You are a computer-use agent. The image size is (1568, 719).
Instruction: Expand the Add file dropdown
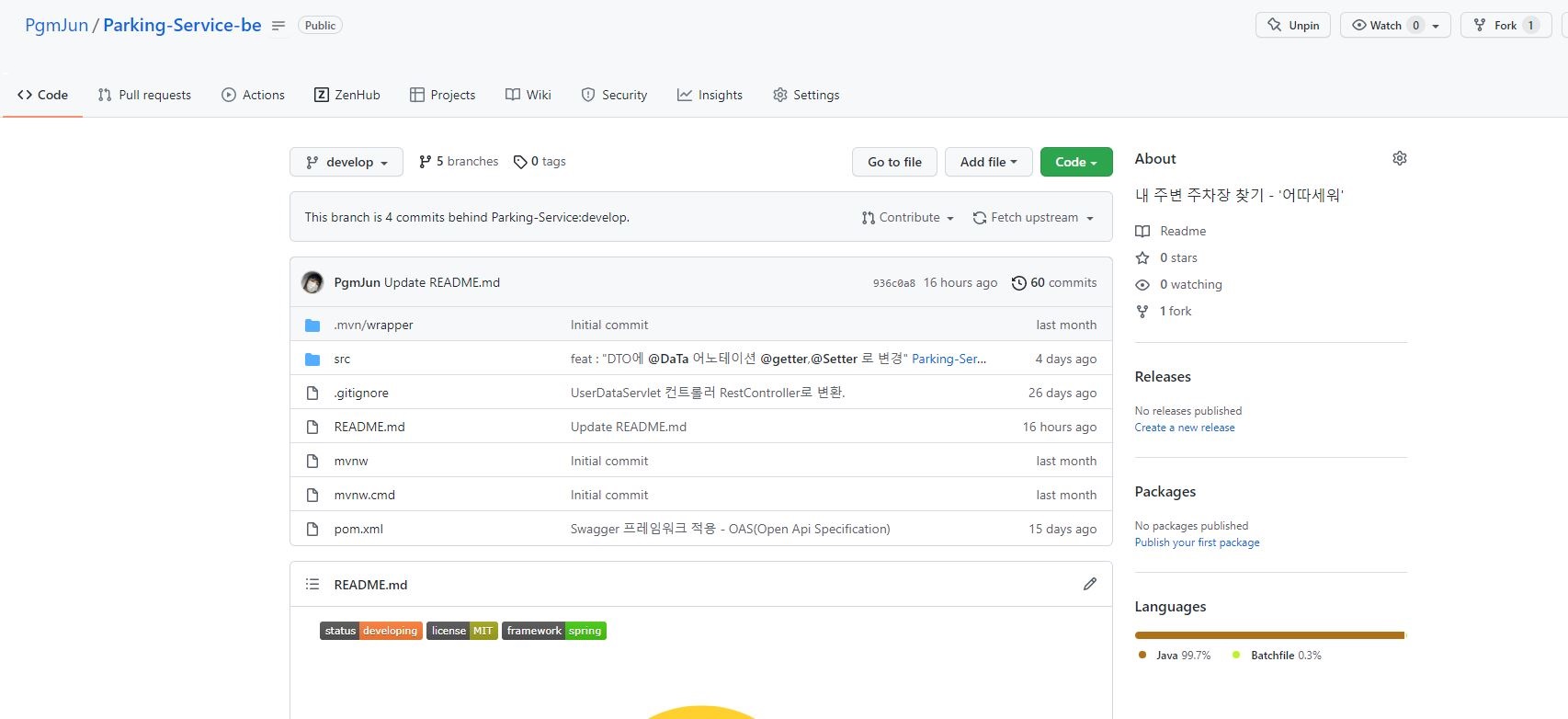pyautogui.click(x=989, y=162)
